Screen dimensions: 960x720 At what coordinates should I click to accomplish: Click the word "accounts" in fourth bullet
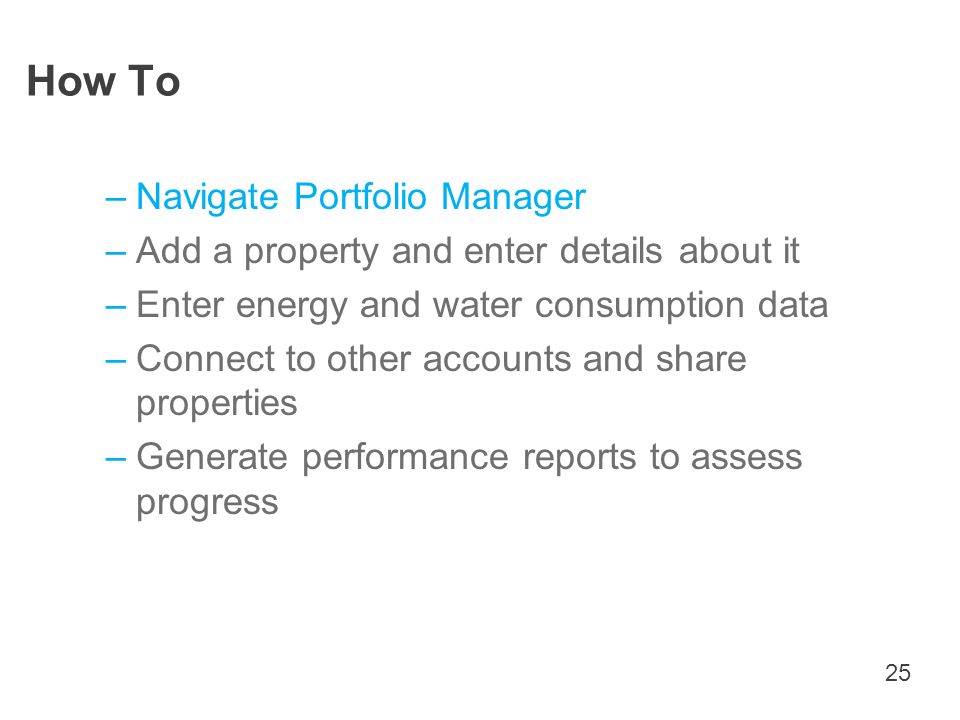496,360
